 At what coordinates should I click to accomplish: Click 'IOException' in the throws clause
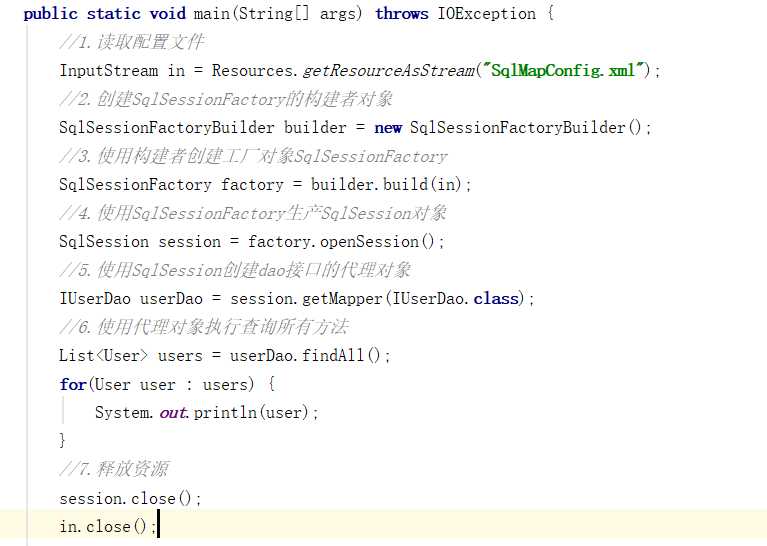tap(487, 13)
